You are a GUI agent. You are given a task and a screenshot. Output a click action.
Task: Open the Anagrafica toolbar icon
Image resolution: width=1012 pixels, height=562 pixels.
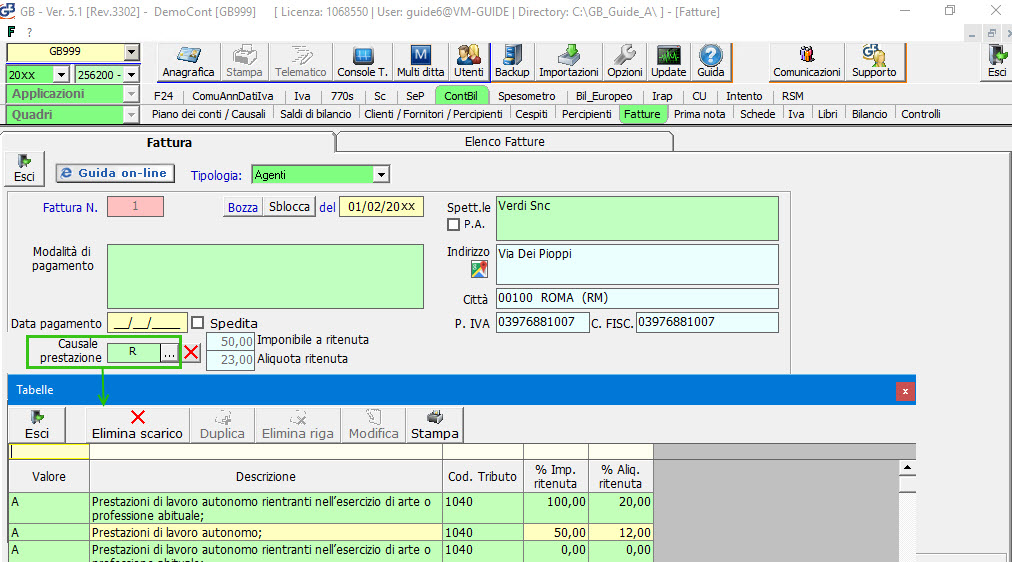(188, 62)
